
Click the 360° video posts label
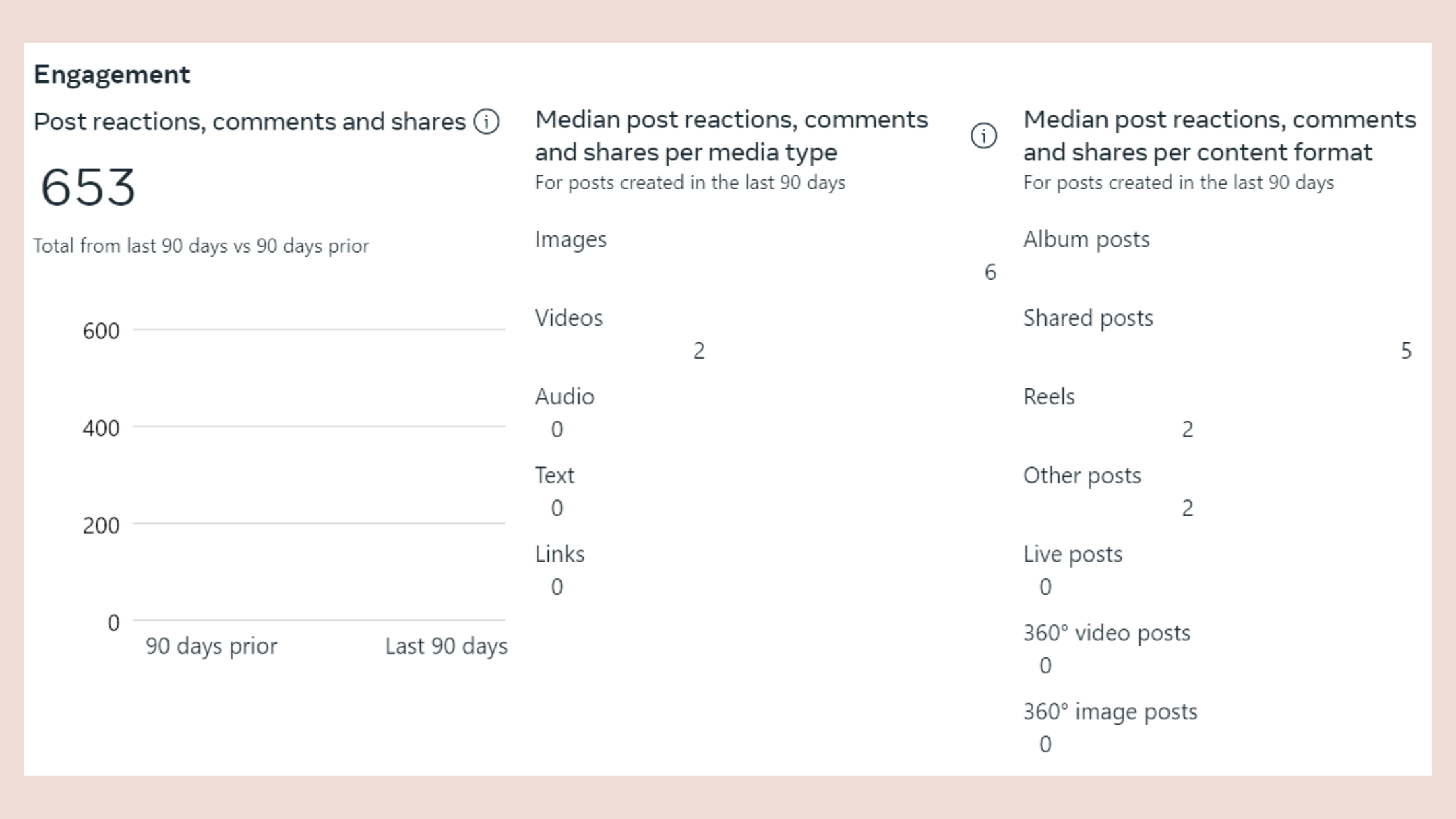tap(1106, 634)
